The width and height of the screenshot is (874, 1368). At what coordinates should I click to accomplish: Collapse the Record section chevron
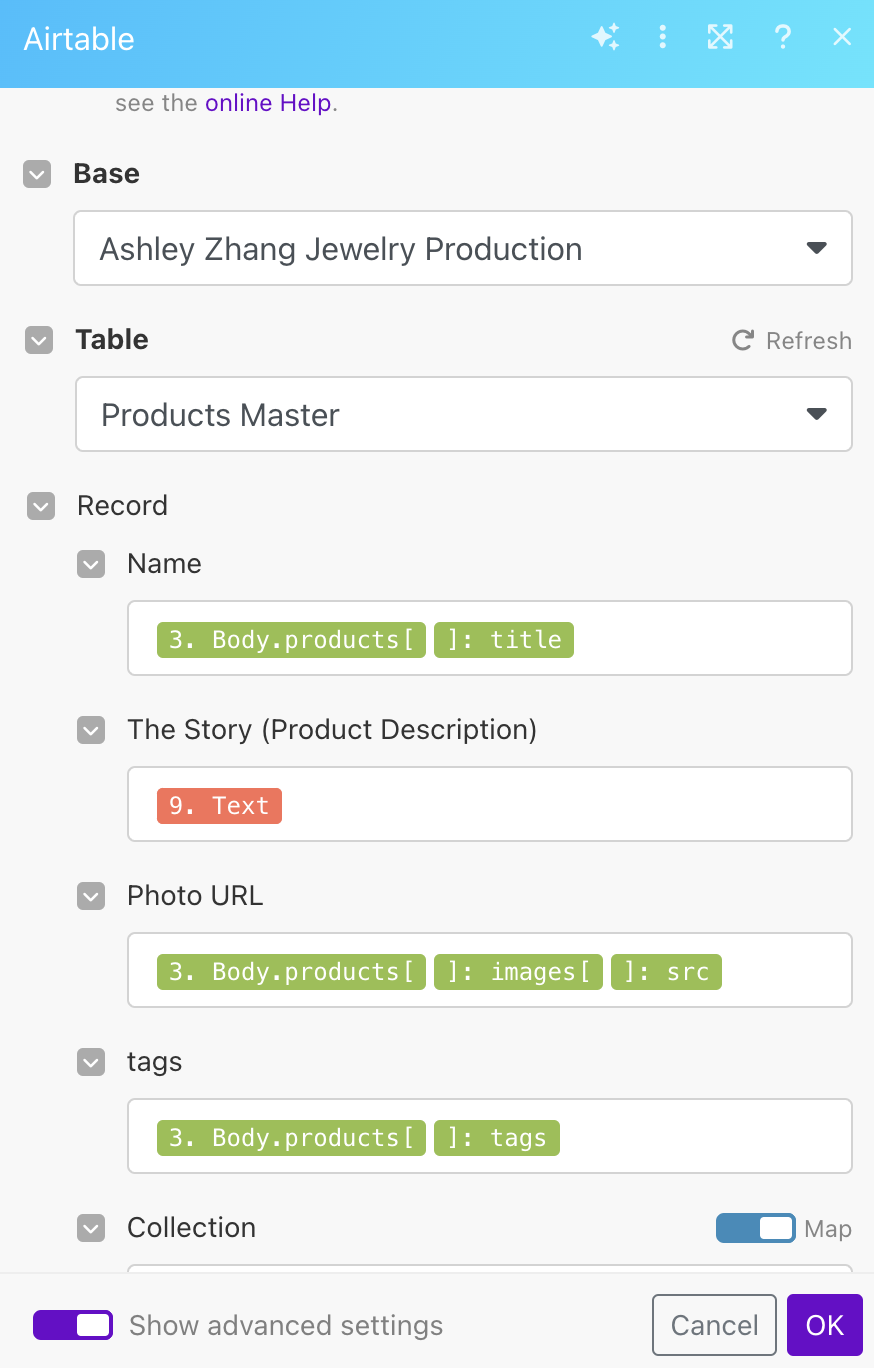(41, 507)
